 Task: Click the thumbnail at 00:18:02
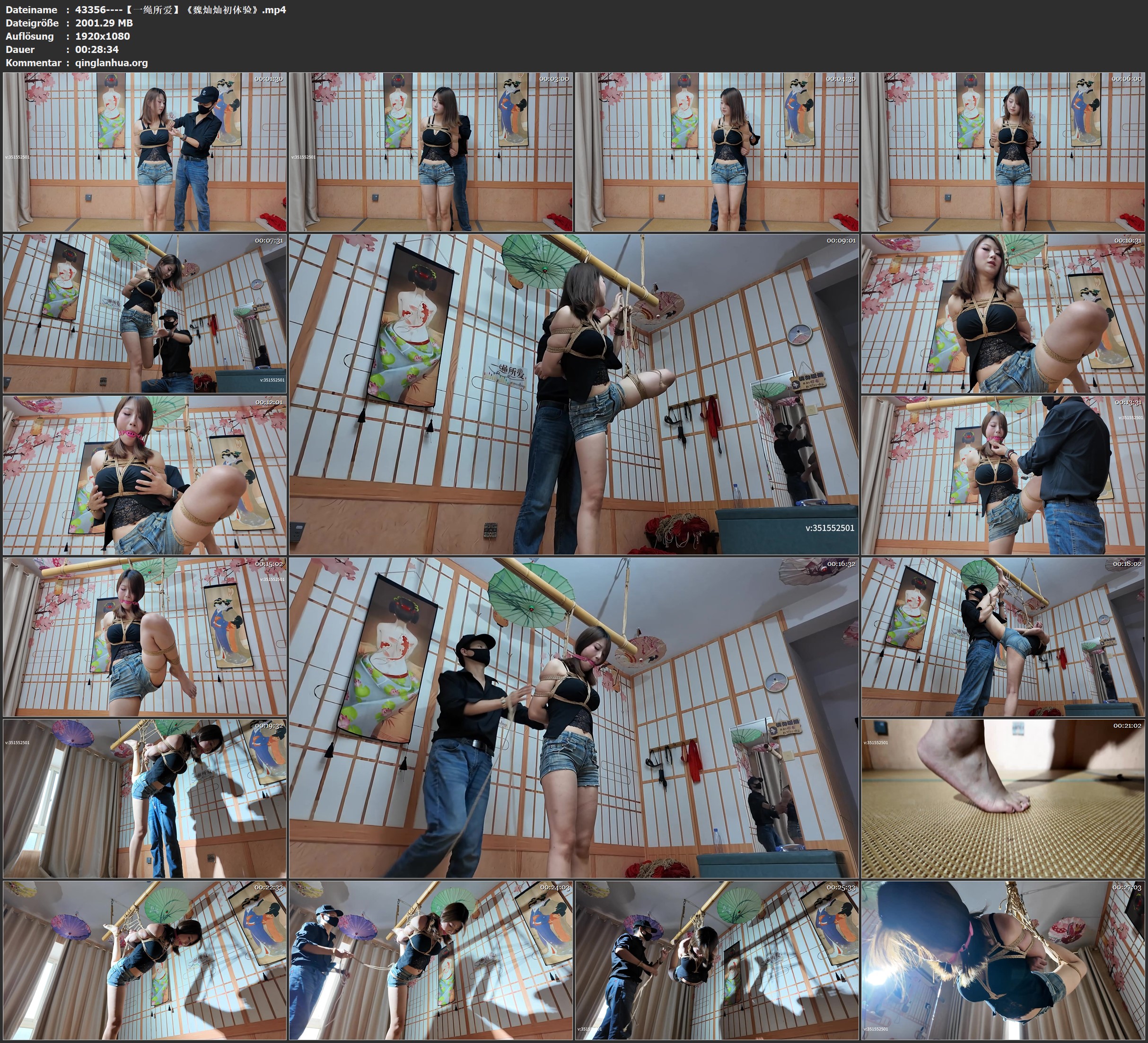1003,637
